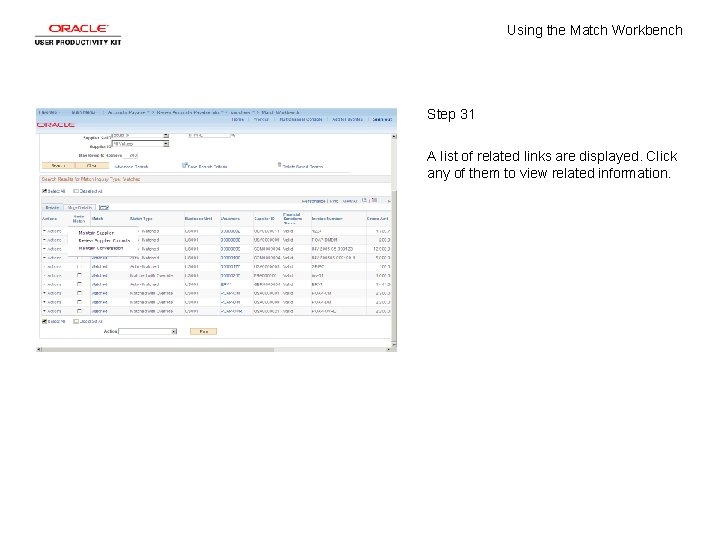Screen dimensions: 720x540
Task: Click the Oracle logo in the application header
Action: pos(56,125)
